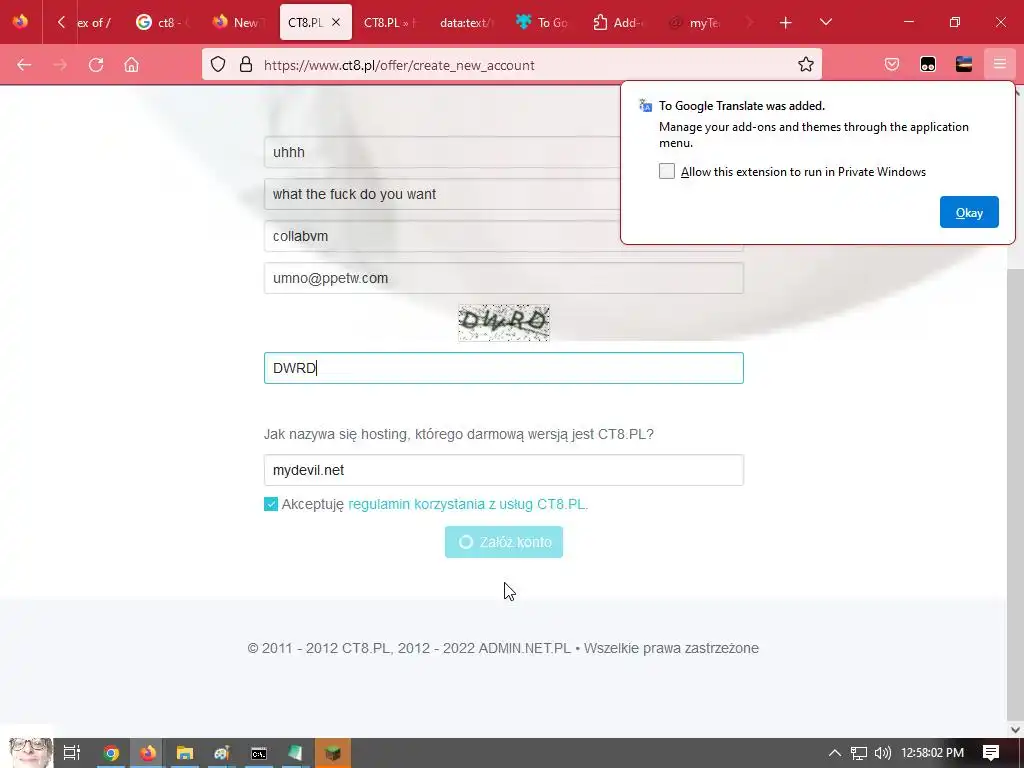Open the tracking protection shield icon
The height and width of the screenshot is (768, 1024).
pyautogui.click(x=218, y=65)
